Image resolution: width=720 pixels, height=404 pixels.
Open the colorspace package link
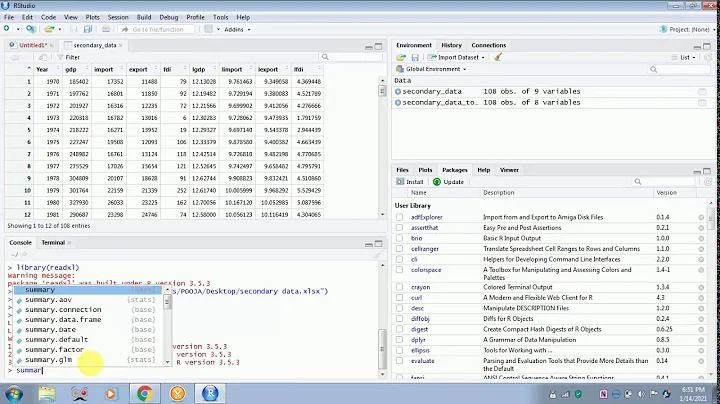click(x=426, y=270)
